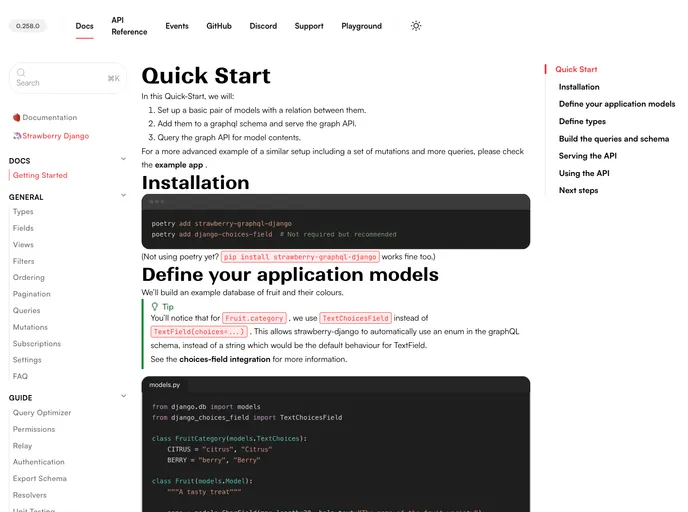
Task: Toggle the light/dark theme sun icon
Action: 416,26
